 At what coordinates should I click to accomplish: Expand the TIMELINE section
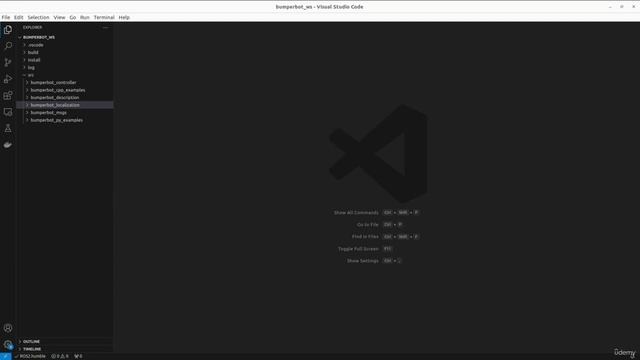coord(64,349)
